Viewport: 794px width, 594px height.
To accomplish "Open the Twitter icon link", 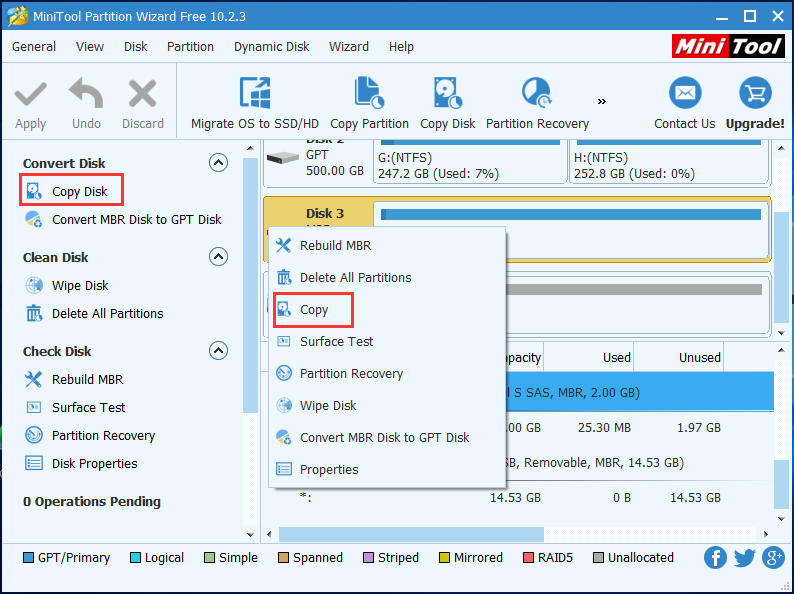I will tap(744, 558).
